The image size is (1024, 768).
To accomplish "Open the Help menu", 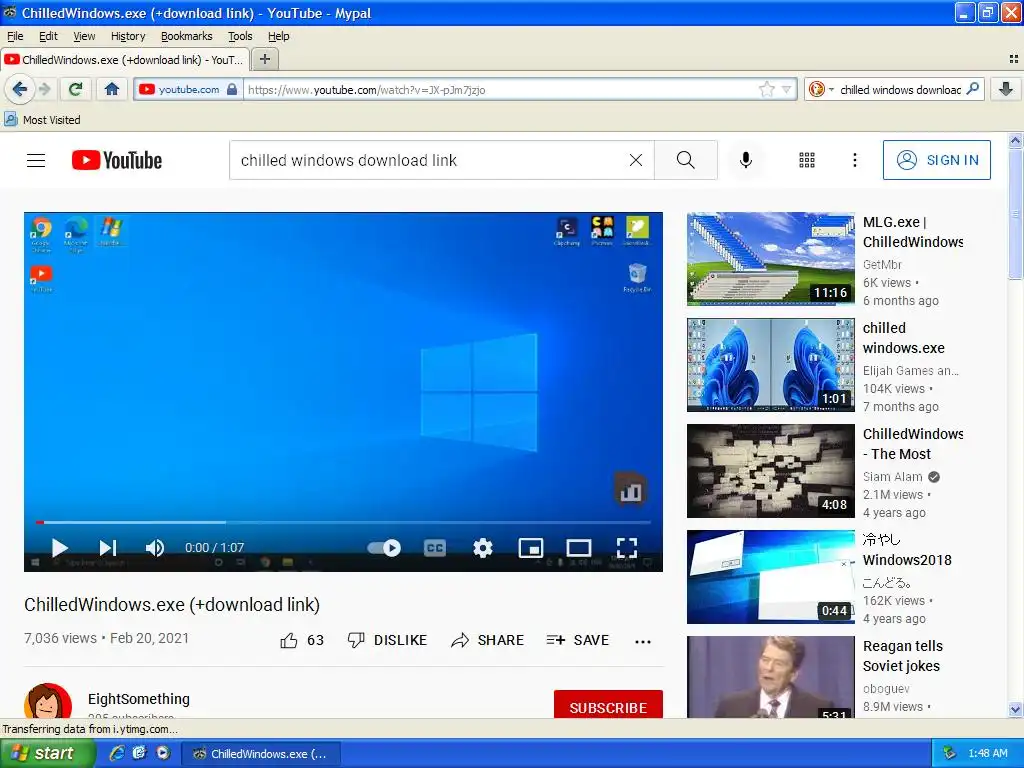I will click(279, 36).
